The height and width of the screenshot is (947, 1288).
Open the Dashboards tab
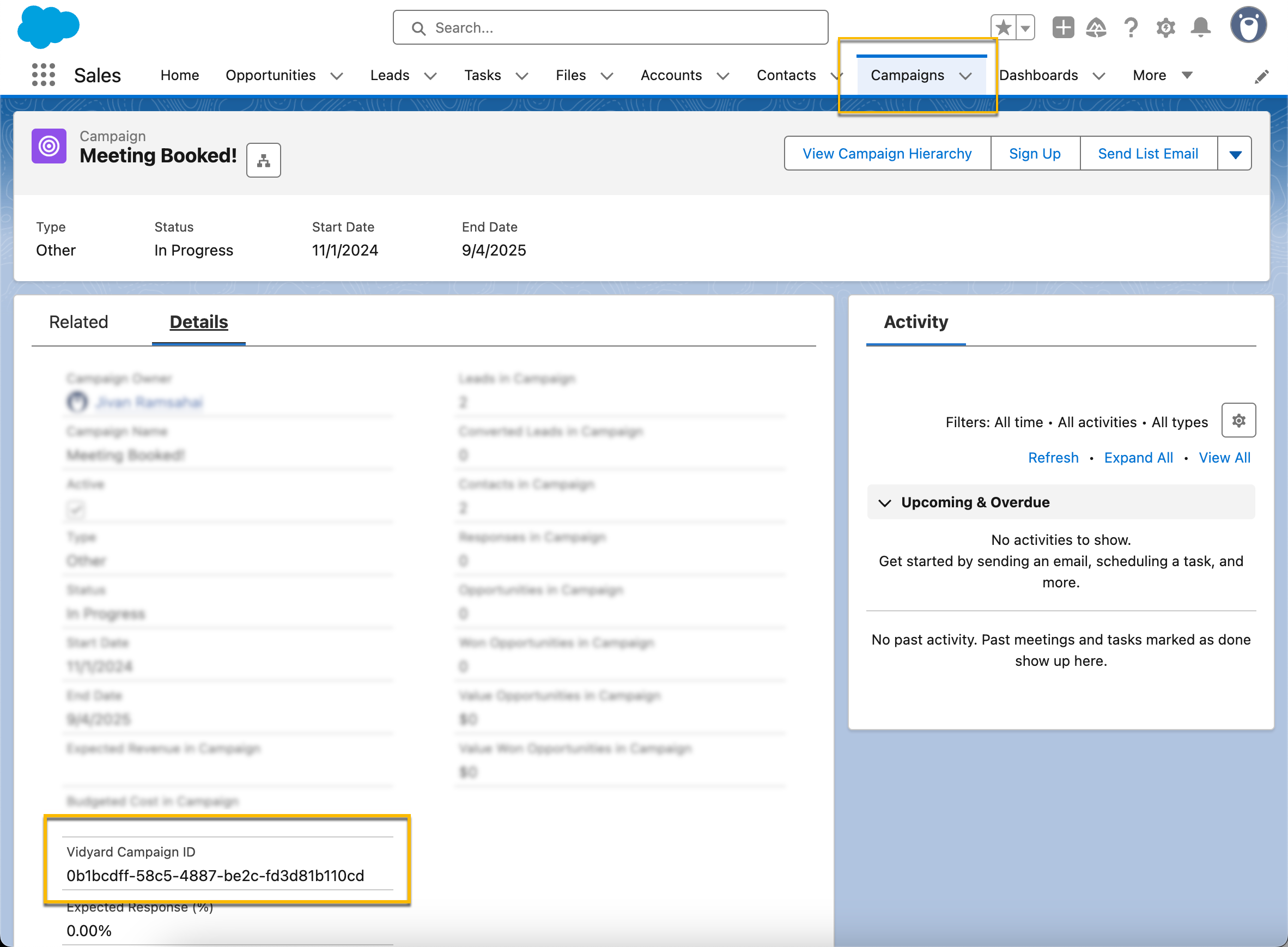coord(1038,75)
